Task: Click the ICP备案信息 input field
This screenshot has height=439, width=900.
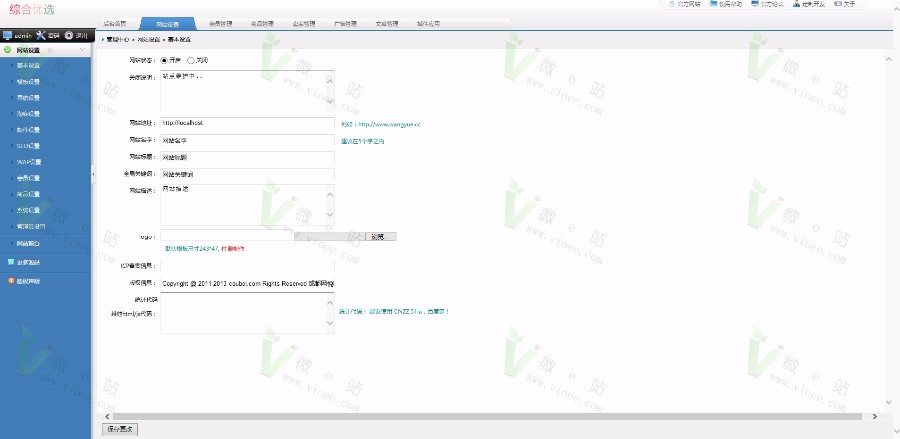Action: (x=247, y=266)
